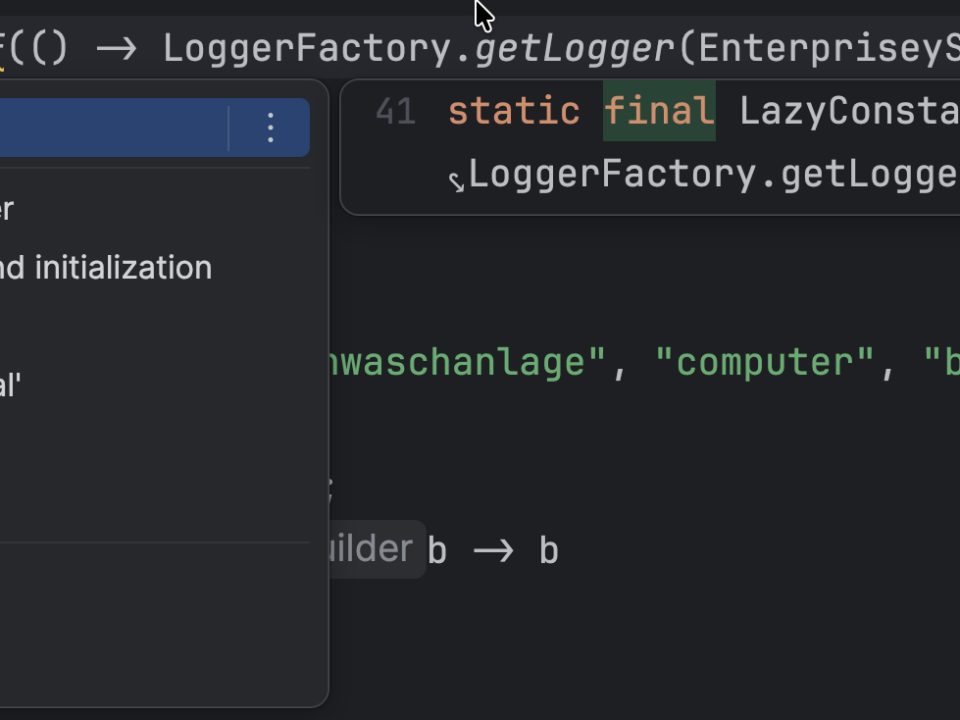Click line number 41 in the preview
The image size is (960, 720).
(x=395, y=111)
